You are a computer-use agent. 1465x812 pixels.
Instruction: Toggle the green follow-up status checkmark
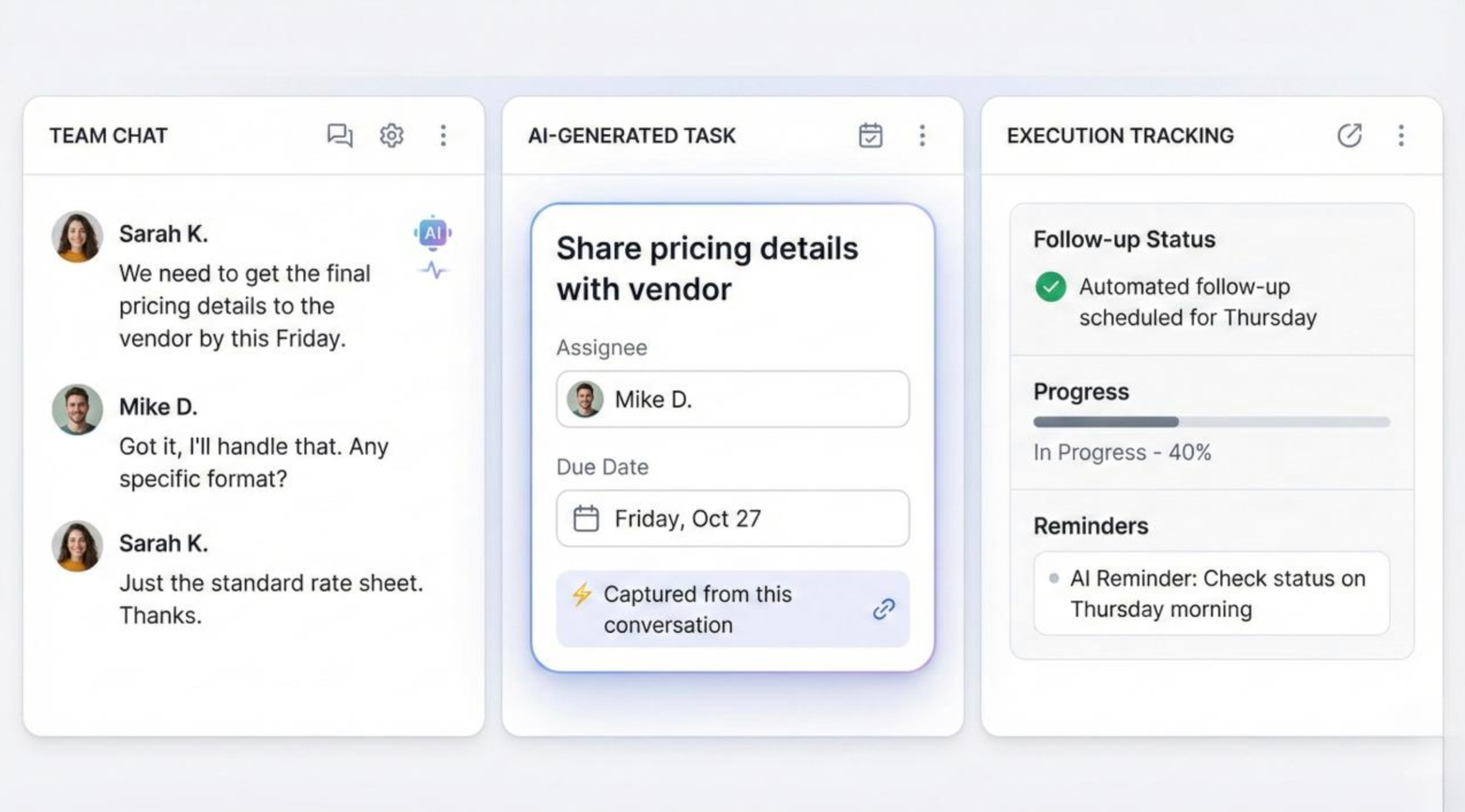tap(1050, 287)
